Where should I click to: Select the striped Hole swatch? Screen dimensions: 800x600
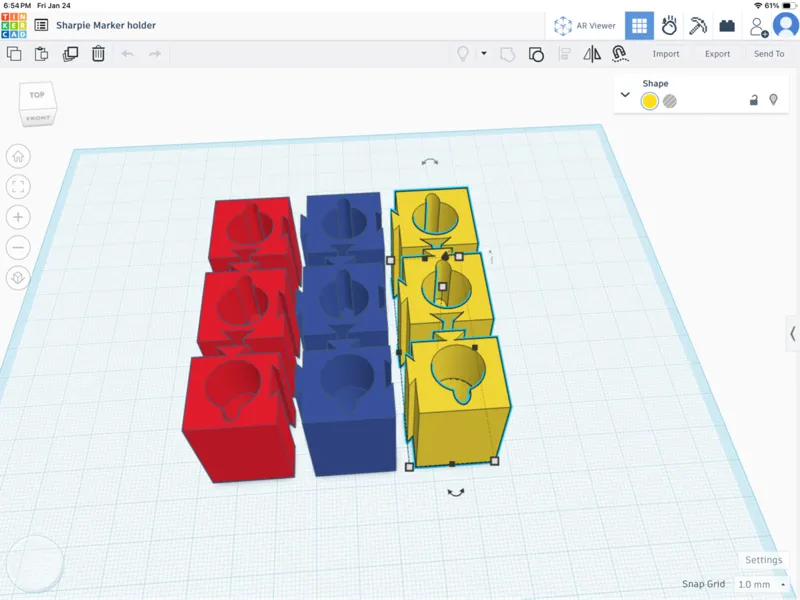click(x=670, y=101)
